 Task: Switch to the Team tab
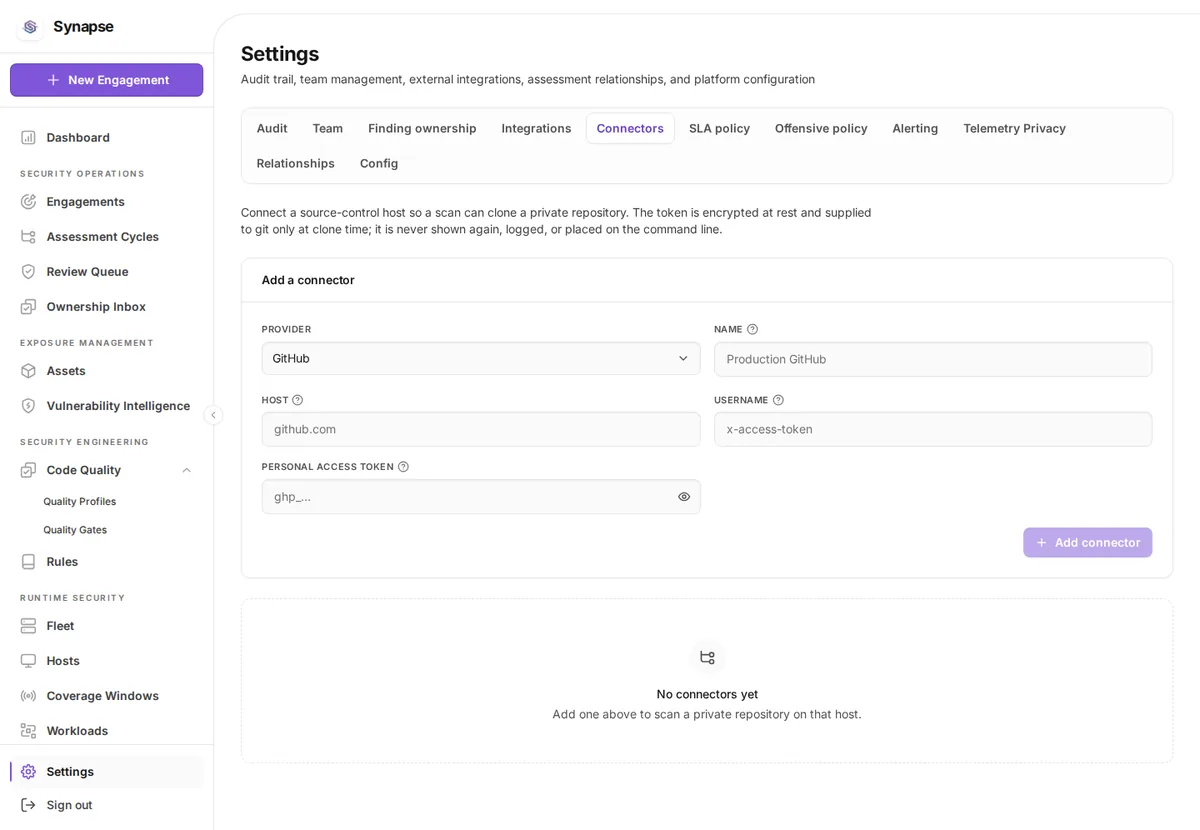click(x=328, y=128)
